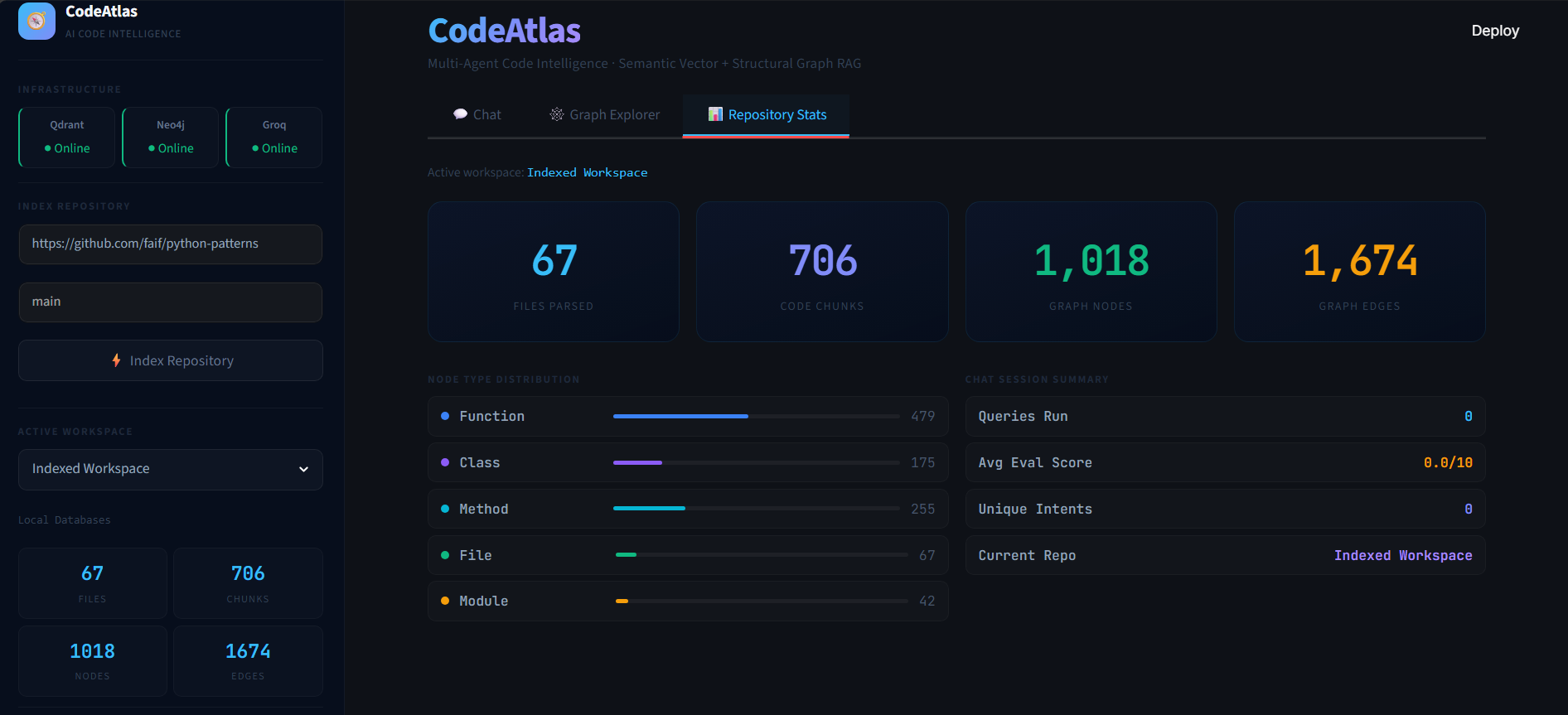Click the Module distribution bar
This screenshot has width=1568, height=715.
tap(762, 601)
